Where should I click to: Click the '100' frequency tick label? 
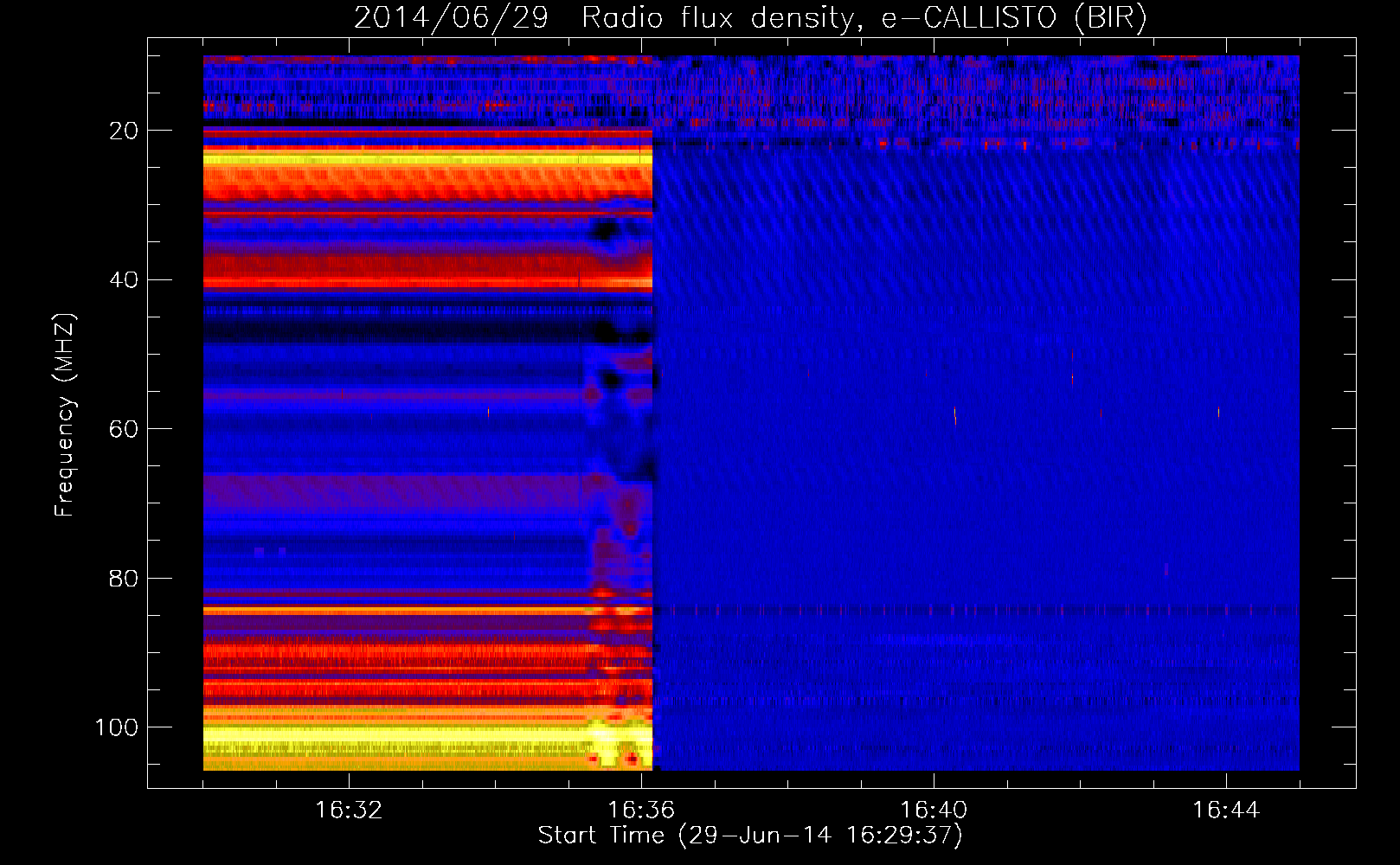click(117, 727)
